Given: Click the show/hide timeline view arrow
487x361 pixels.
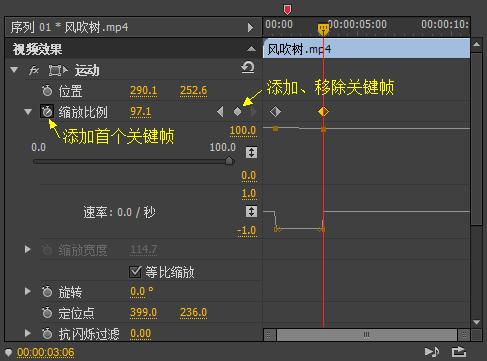Looking at the screenshot, I should pyautogui.click(x=250, y=27).
